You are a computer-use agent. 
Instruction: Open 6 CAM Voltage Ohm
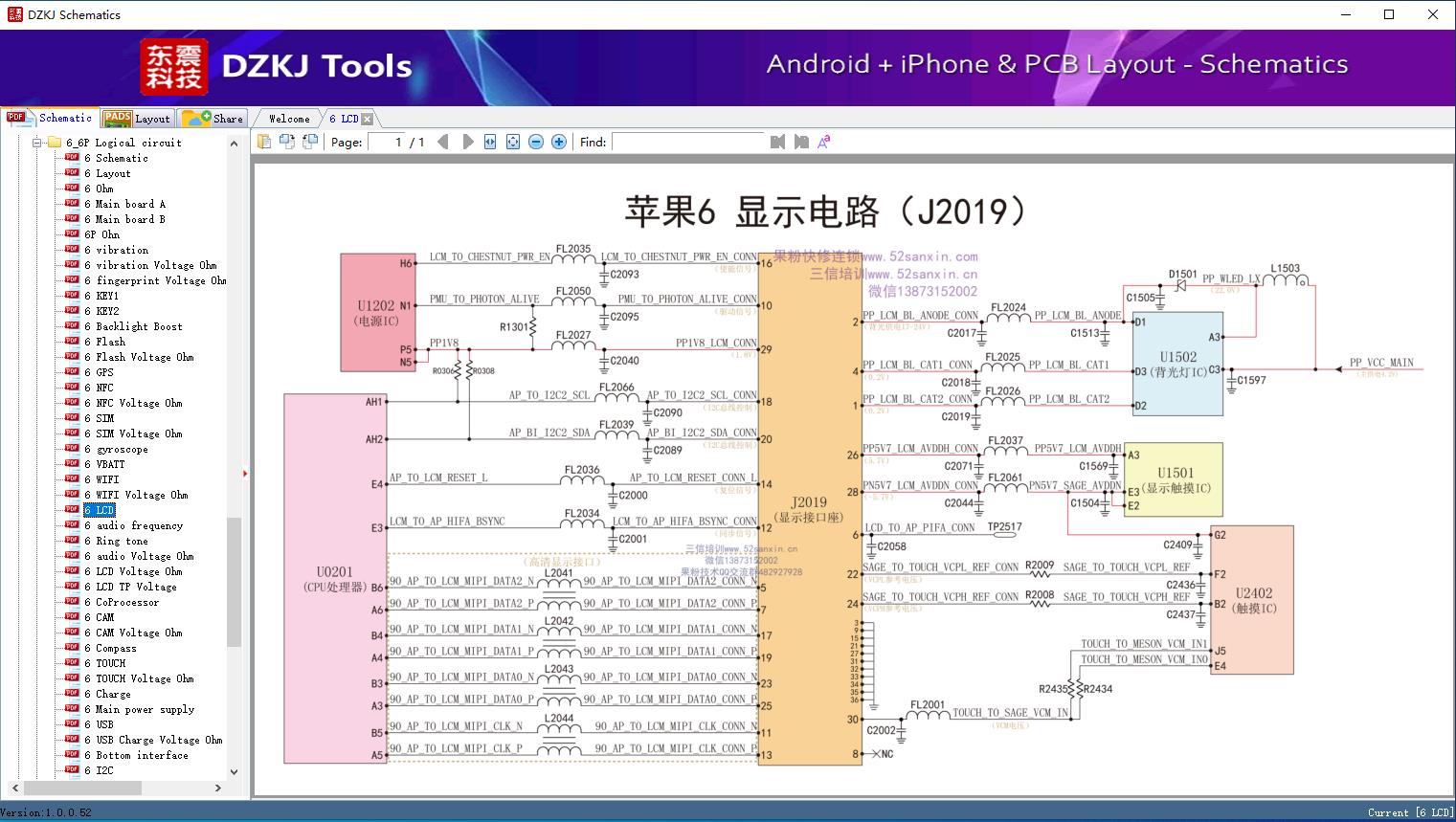[x=133, y=633]
